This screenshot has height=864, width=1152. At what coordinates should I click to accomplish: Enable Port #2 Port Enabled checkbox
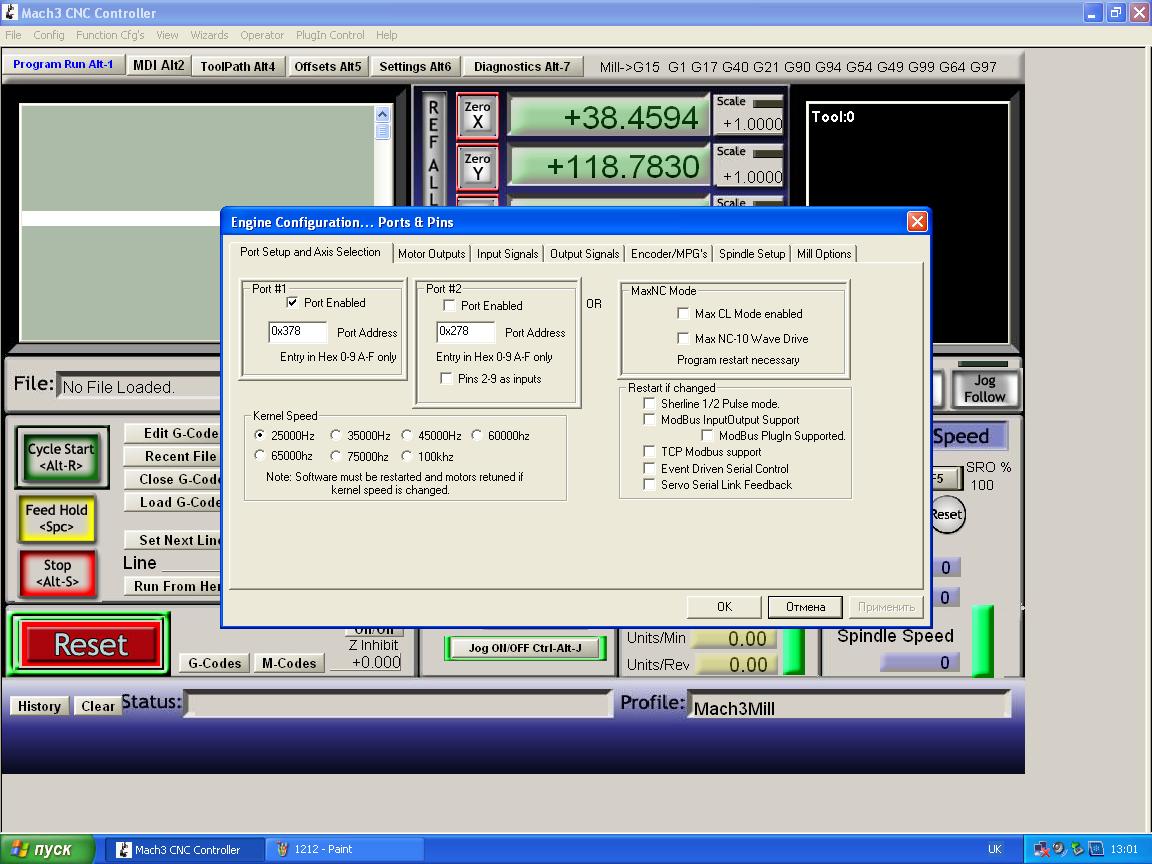(x=449, y=305)
